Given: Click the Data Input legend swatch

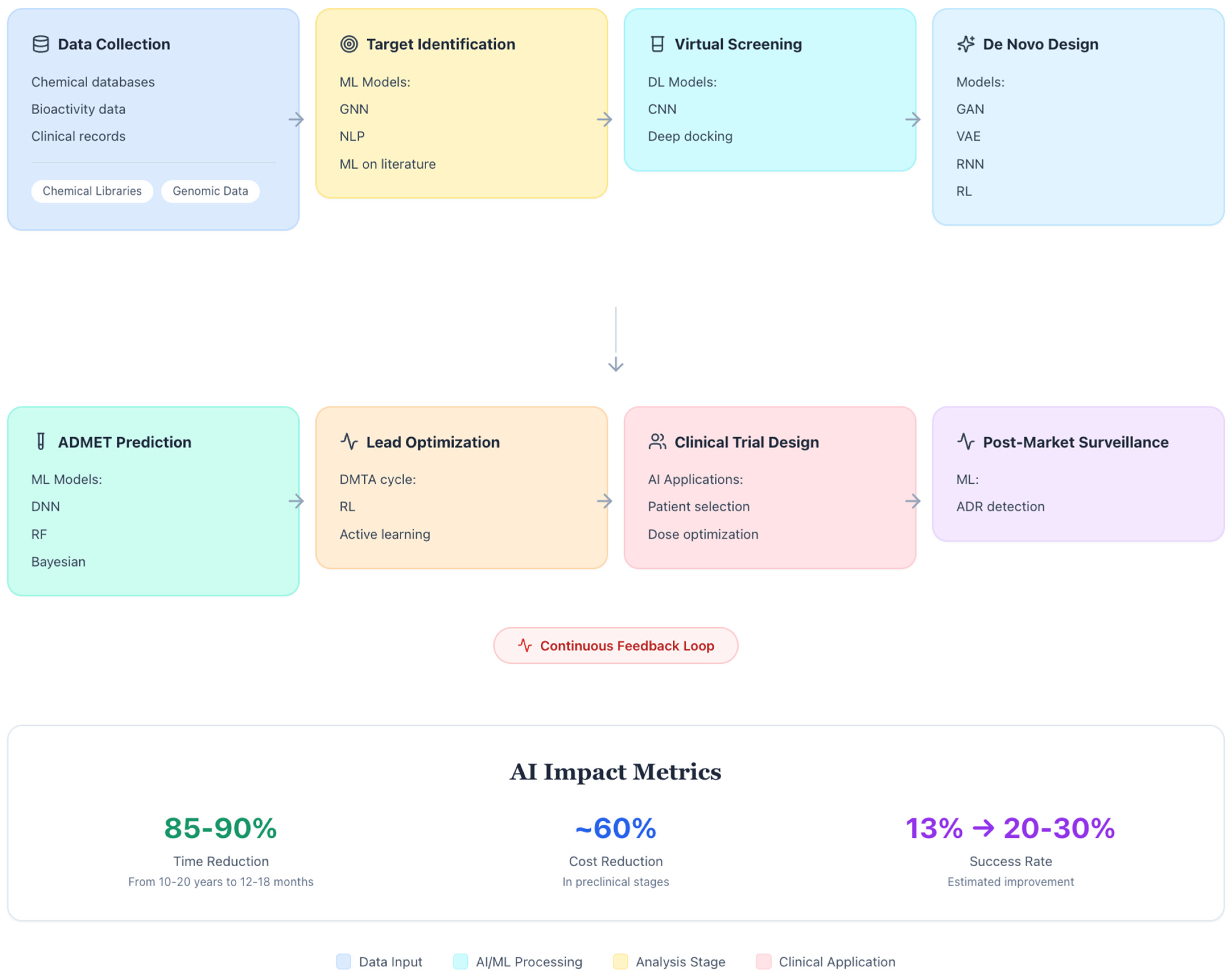Looking at the screenshot, I should [x=343, y=962].
